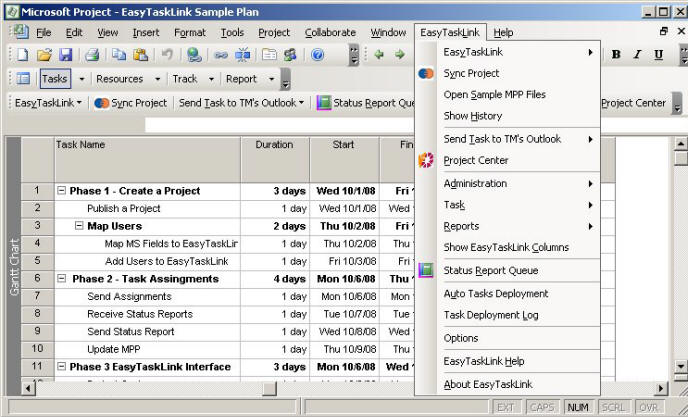Click the Print icon

coord(92,54)
